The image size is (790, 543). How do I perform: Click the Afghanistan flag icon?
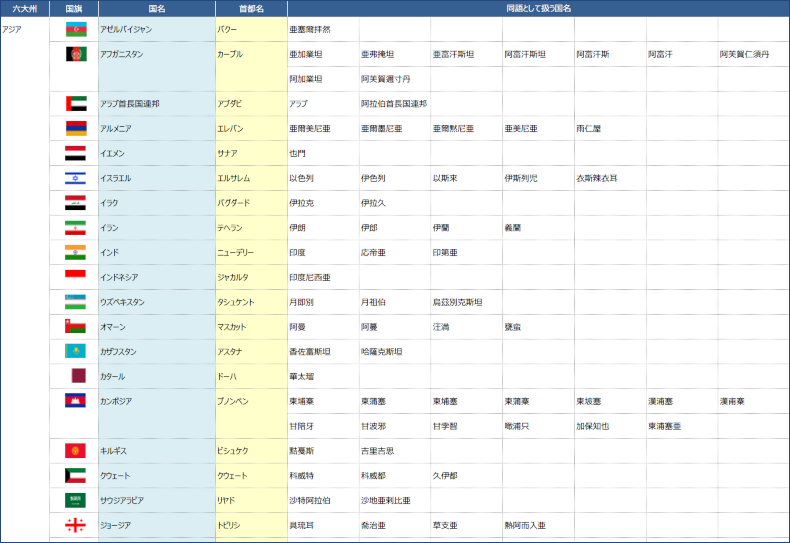tap(75, 54)
